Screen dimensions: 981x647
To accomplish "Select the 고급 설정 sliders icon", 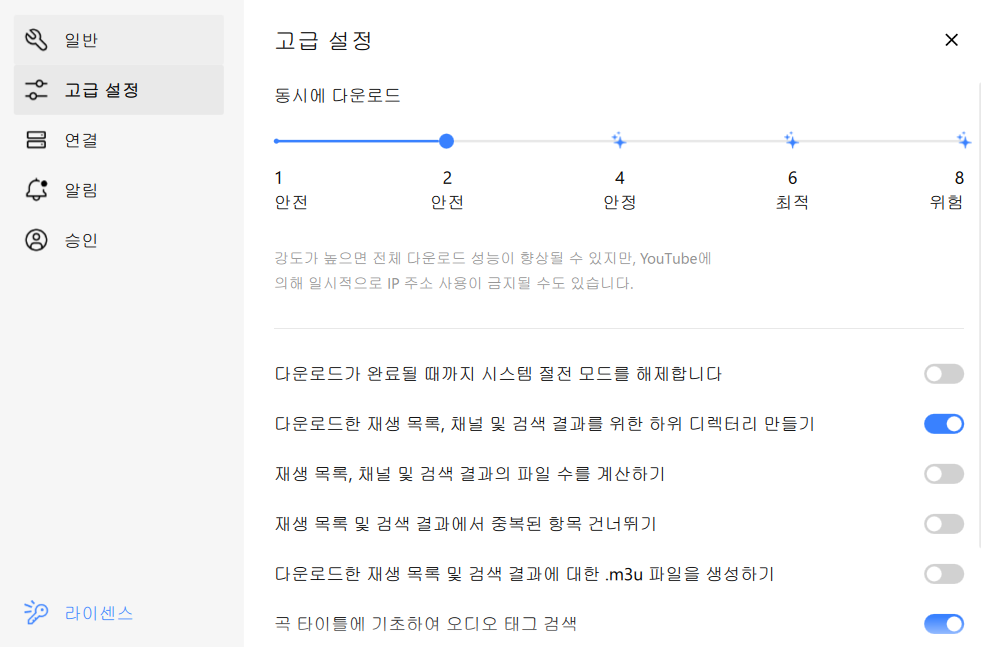I will pyautogui.click(x=36, y=89).
